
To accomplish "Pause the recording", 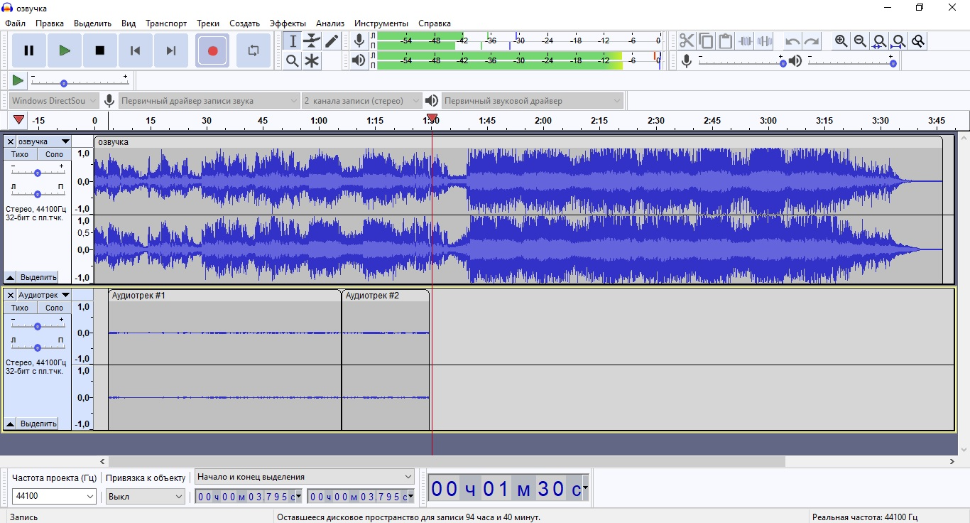I will pyautogui.click(x=28, y=51).
